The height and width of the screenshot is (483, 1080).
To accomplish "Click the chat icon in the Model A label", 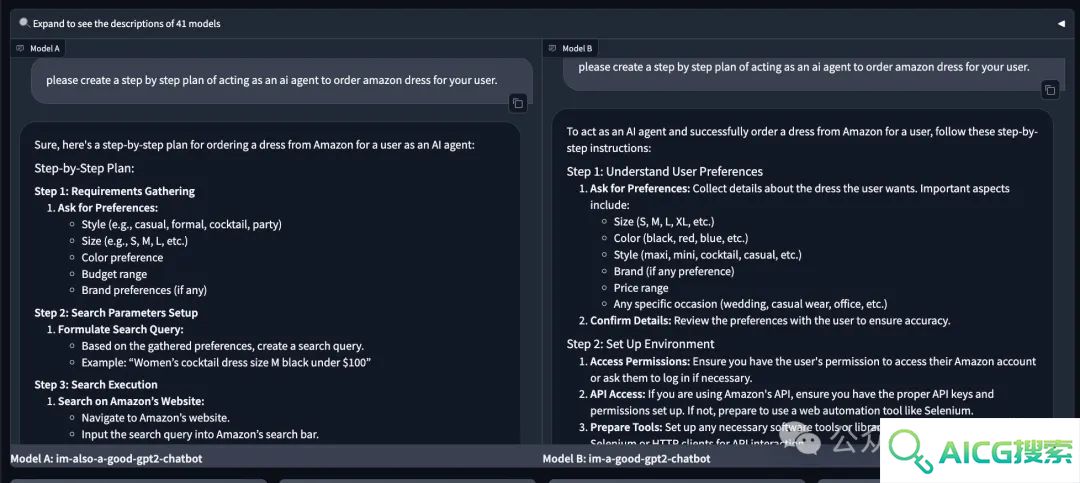I will 20,48.
